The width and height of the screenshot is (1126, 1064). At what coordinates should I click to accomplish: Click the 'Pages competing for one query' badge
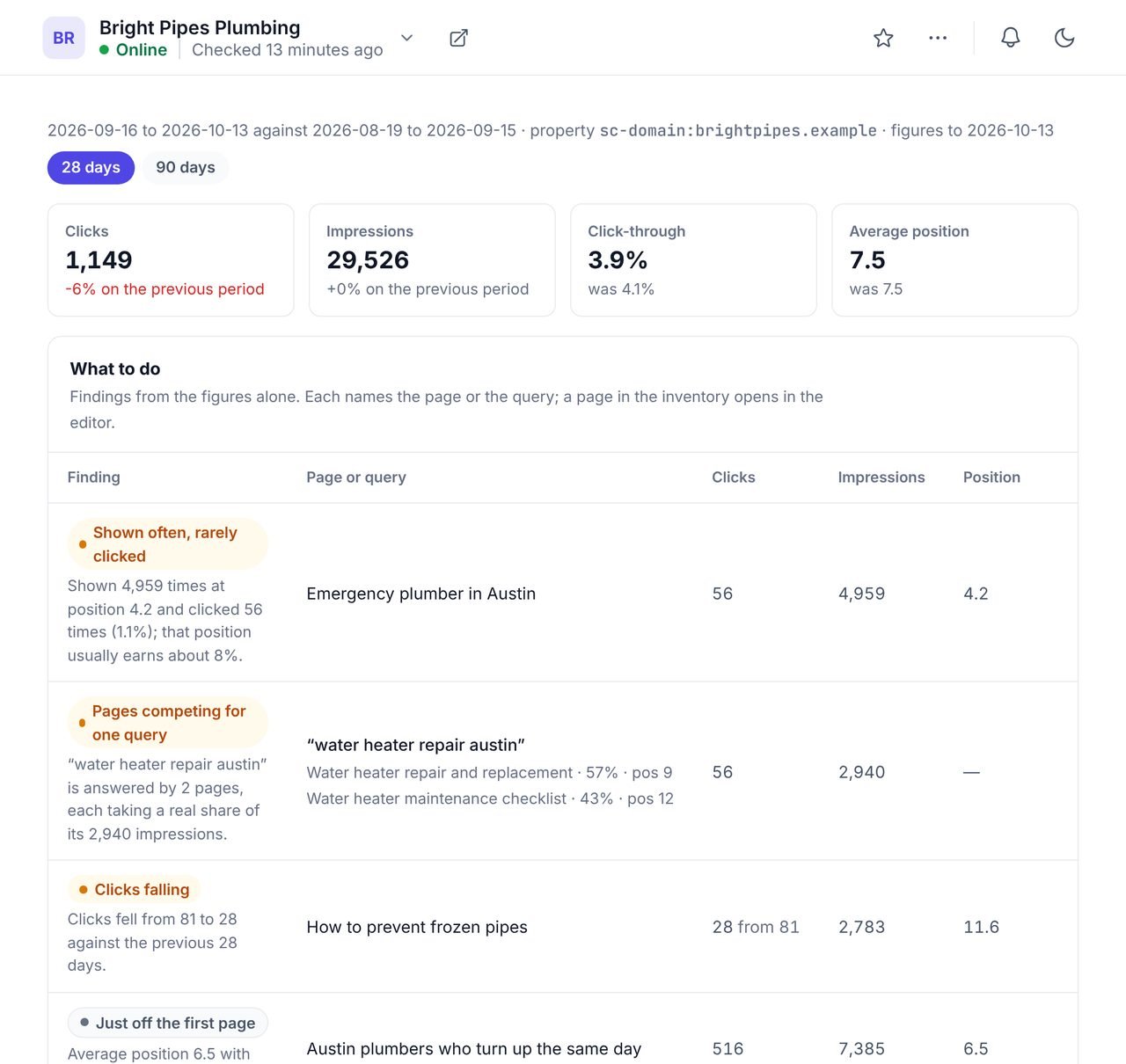[x=167, y=723]
